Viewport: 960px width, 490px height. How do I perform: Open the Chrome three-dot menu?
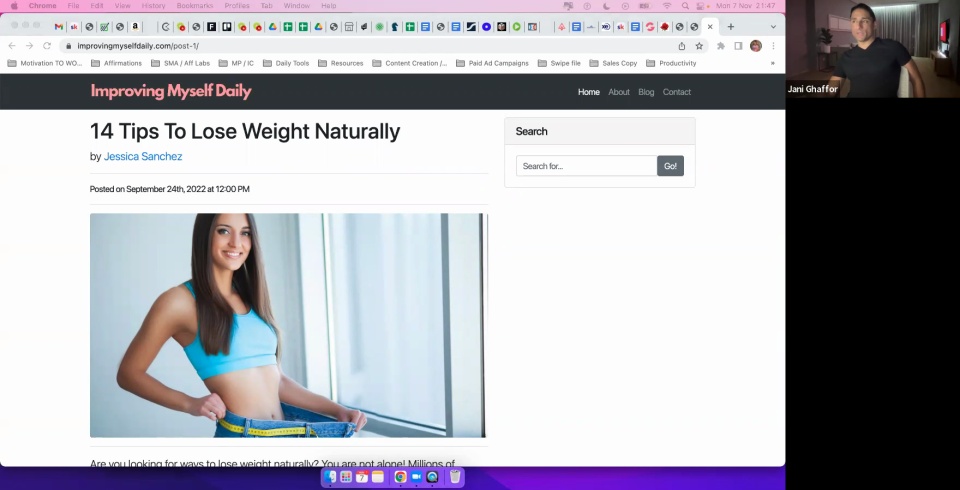tap(773, 46)
